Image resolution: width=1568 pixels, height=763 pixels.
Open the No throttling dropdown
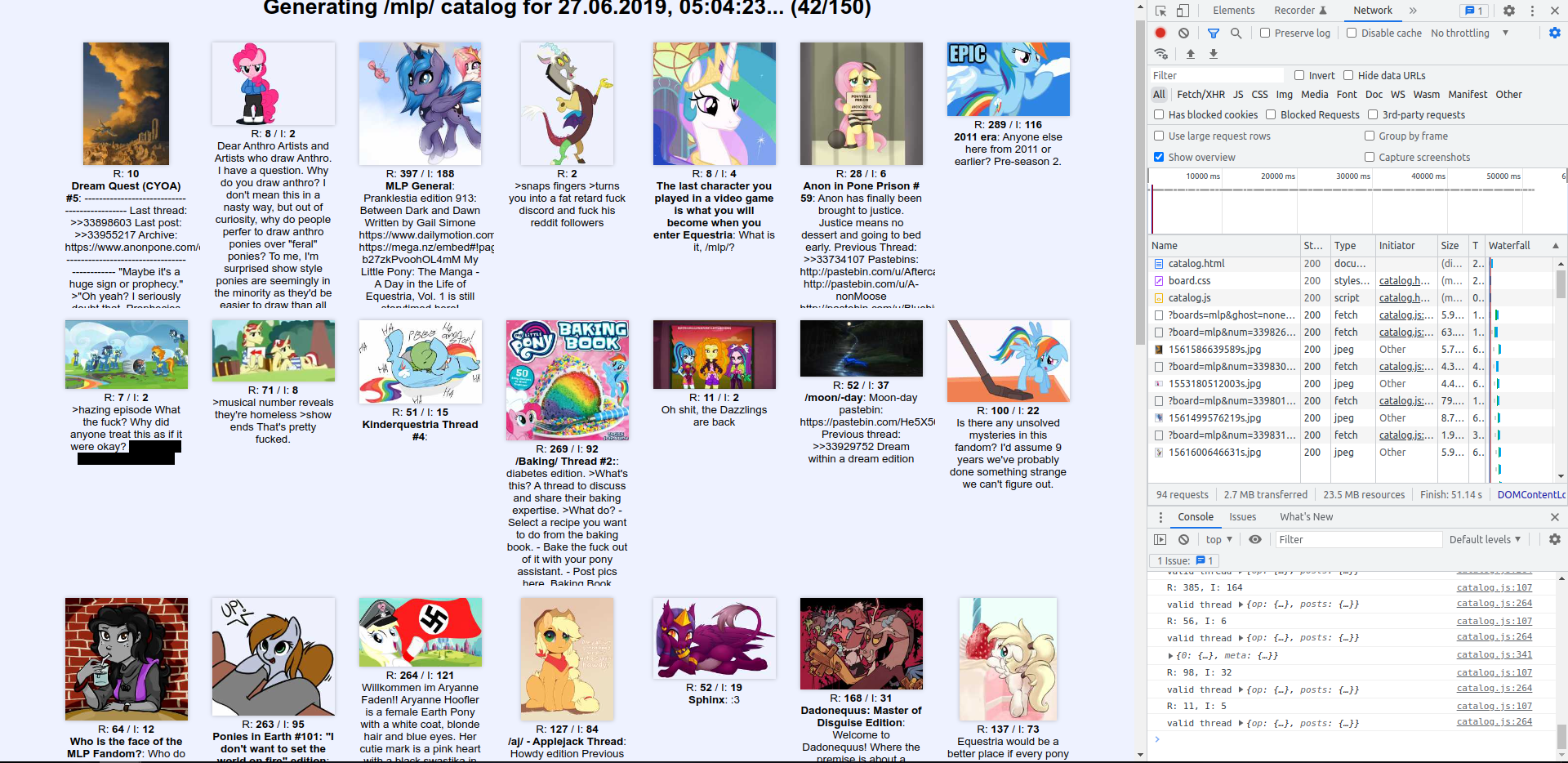point(1469,33)
